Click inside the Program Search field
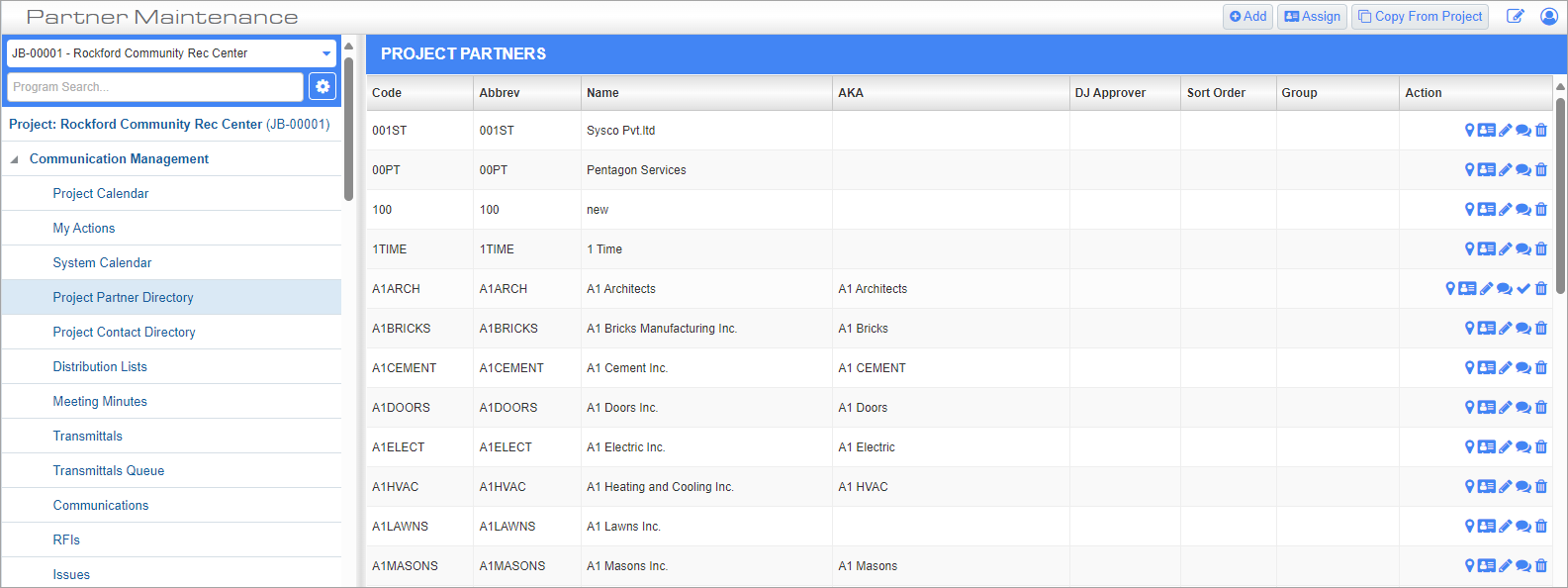The width and height of the screenshot is (1568, 588). 155,87
